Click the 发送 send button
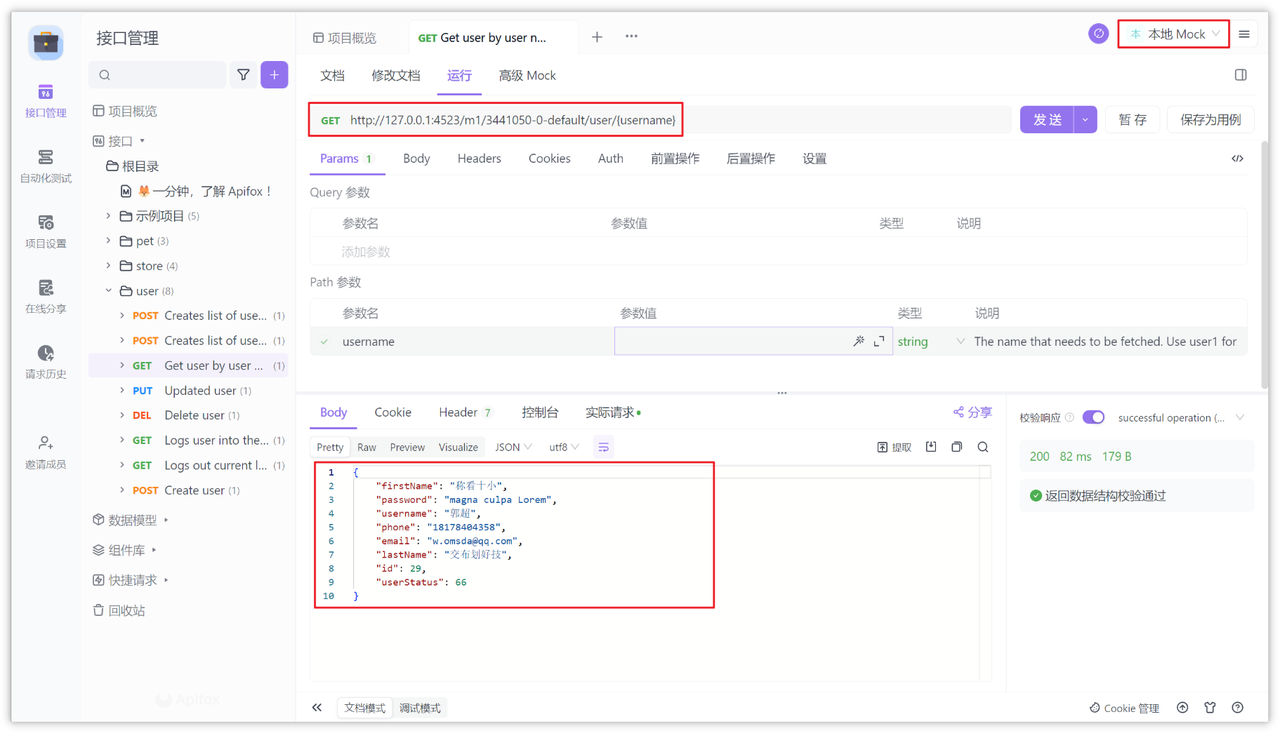The width and height of the screenshot is (1280, 740). click(x=1046, y=118)
